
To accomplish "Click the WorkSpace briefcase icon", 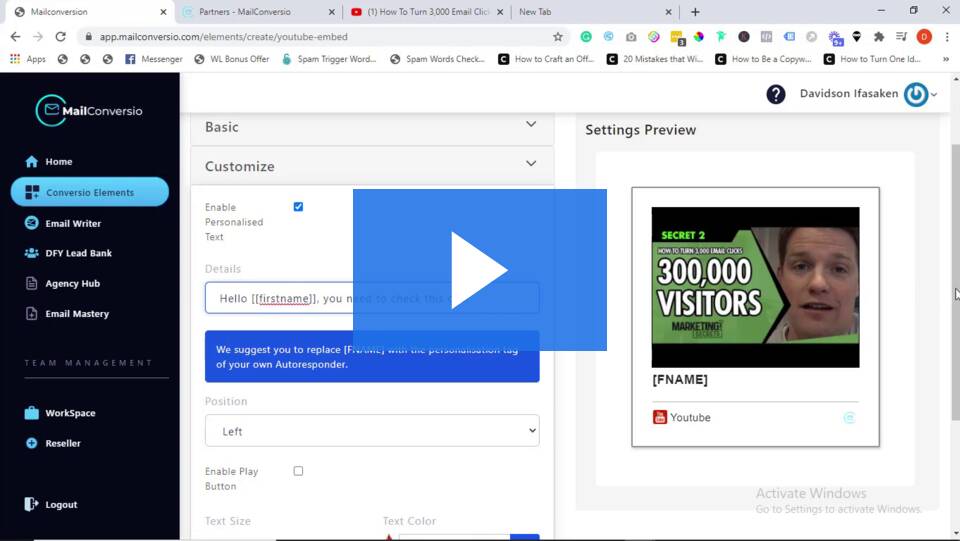I will 31,413.
